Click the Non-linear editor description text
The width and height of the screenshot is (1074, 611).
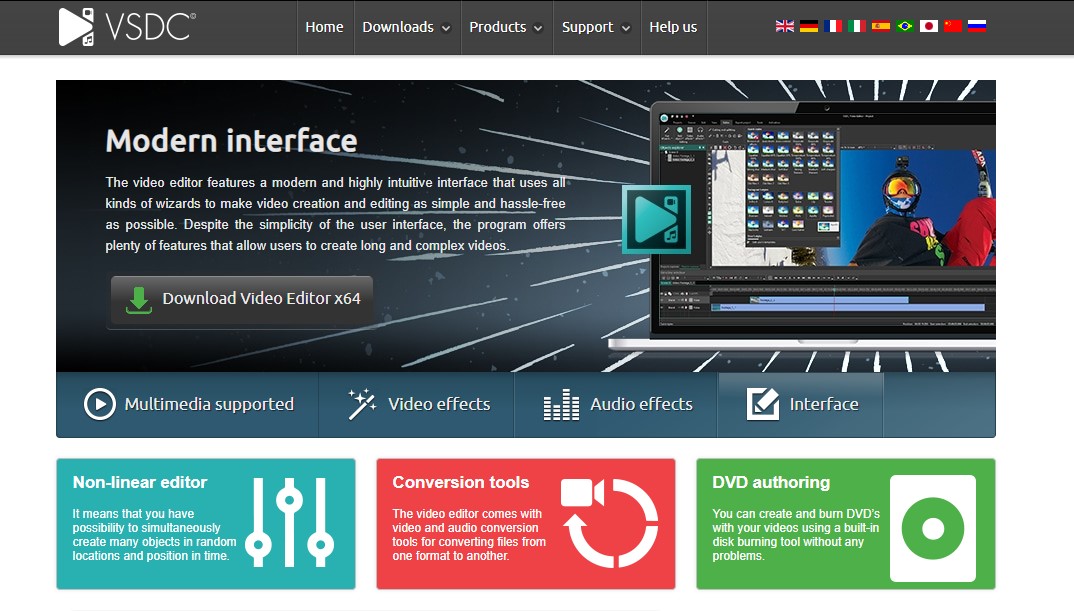coord(154,534)
